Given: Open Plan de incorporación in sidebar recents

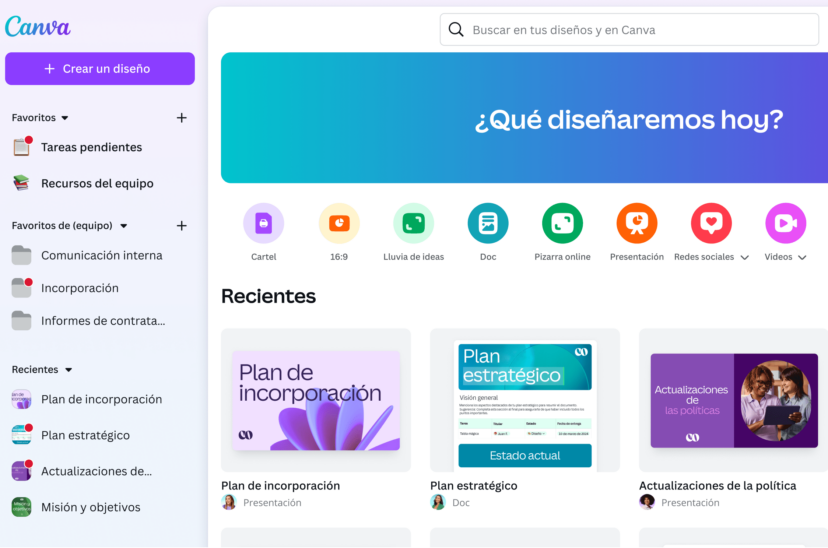Looking at the screenshot, I should click(x=101, y=400).
